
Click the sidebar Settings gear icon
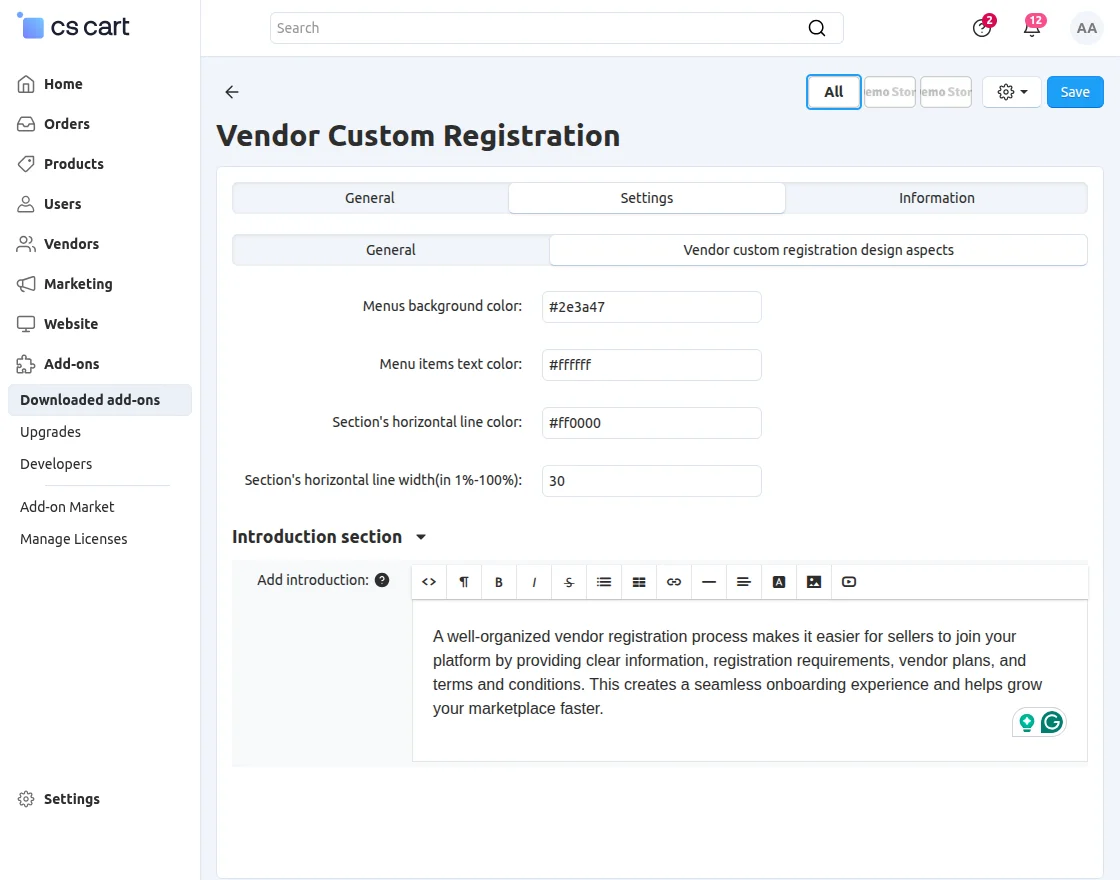coord(26,799)
